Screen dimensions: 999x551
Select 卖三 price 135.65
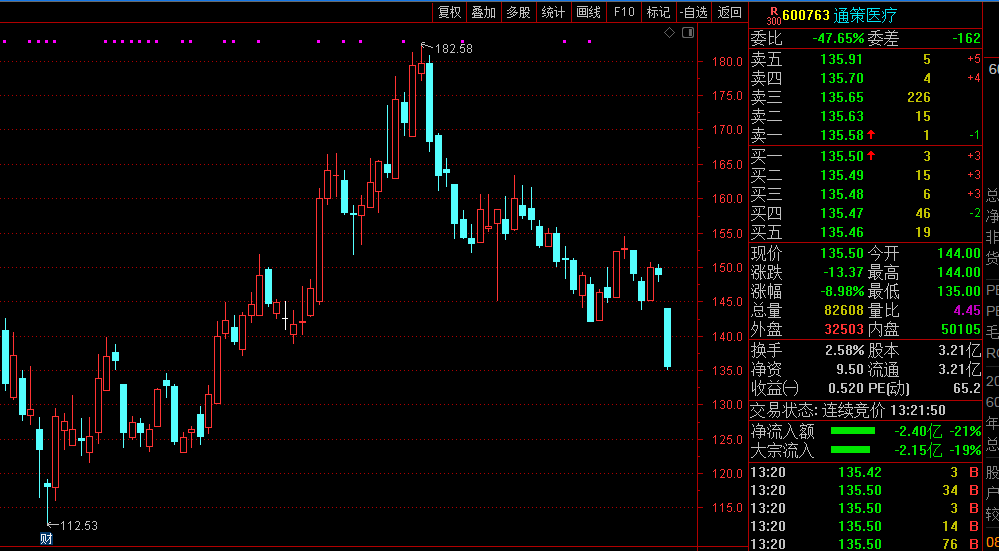coord(841,97)
